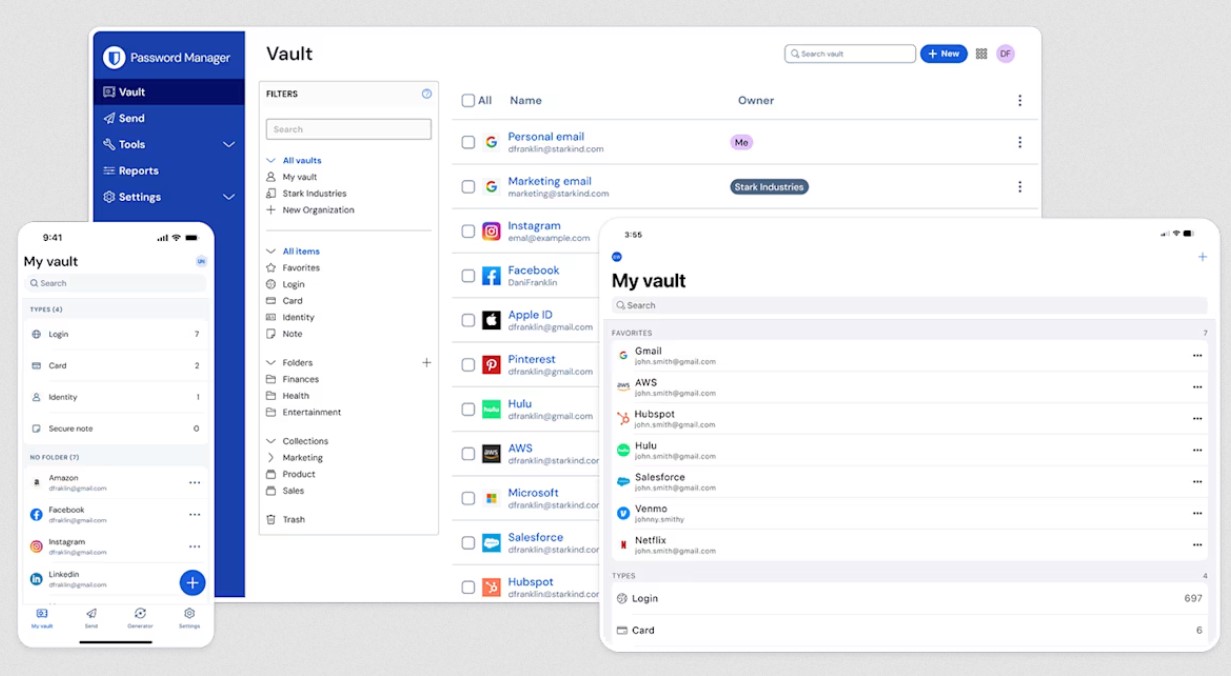Open the Generator tab on phone

[140, 617]
